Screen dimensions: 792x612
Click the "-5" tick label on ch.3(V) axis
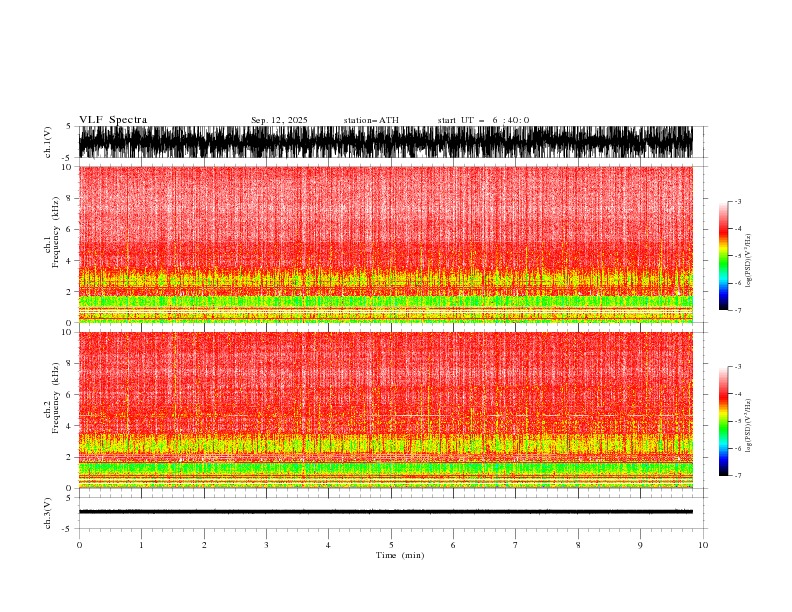(68, 529)
